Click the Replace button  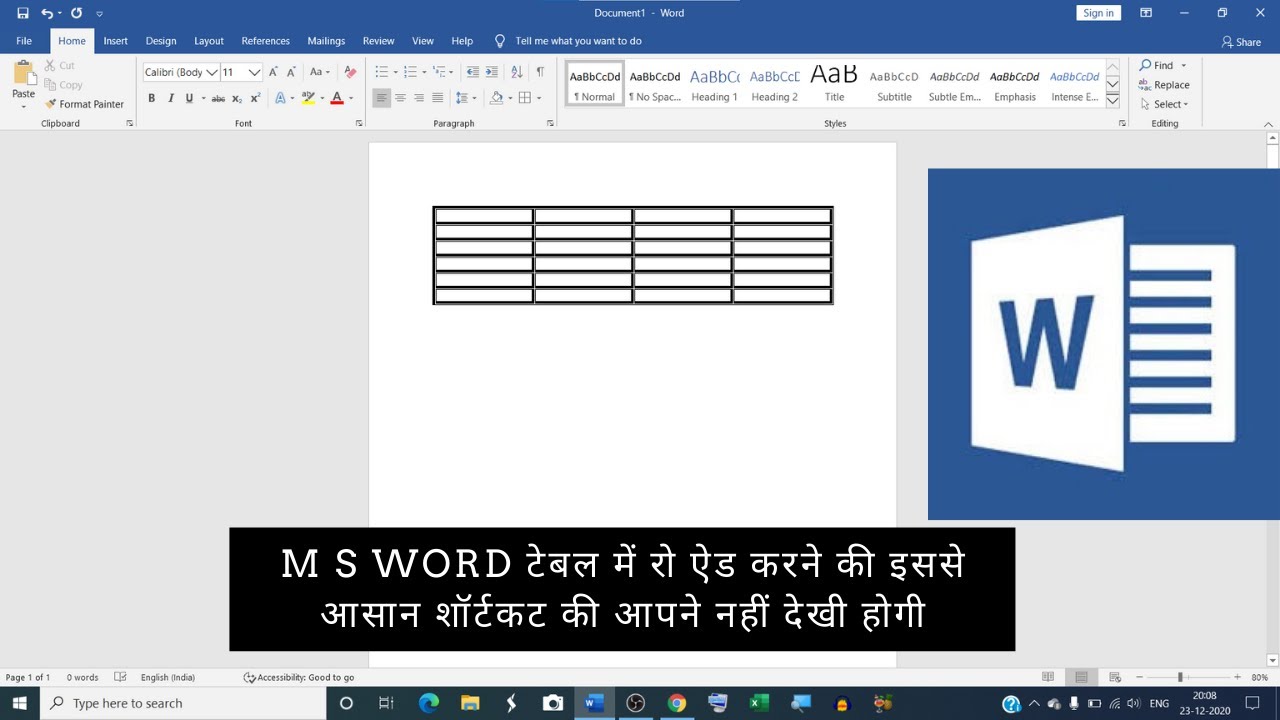1164,85
